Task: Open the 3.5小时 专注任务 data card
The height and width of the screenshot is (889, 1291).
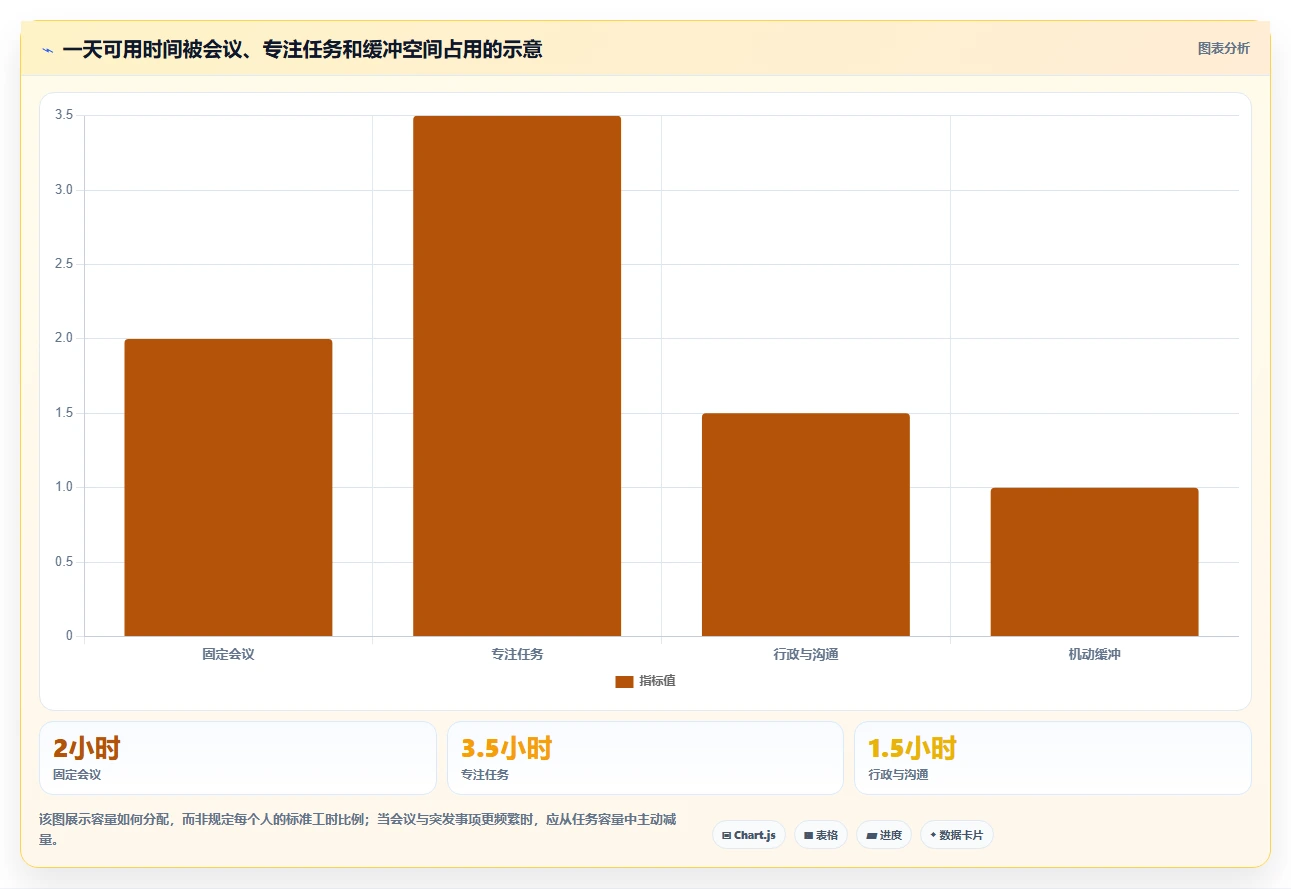Action: [645, 758]
